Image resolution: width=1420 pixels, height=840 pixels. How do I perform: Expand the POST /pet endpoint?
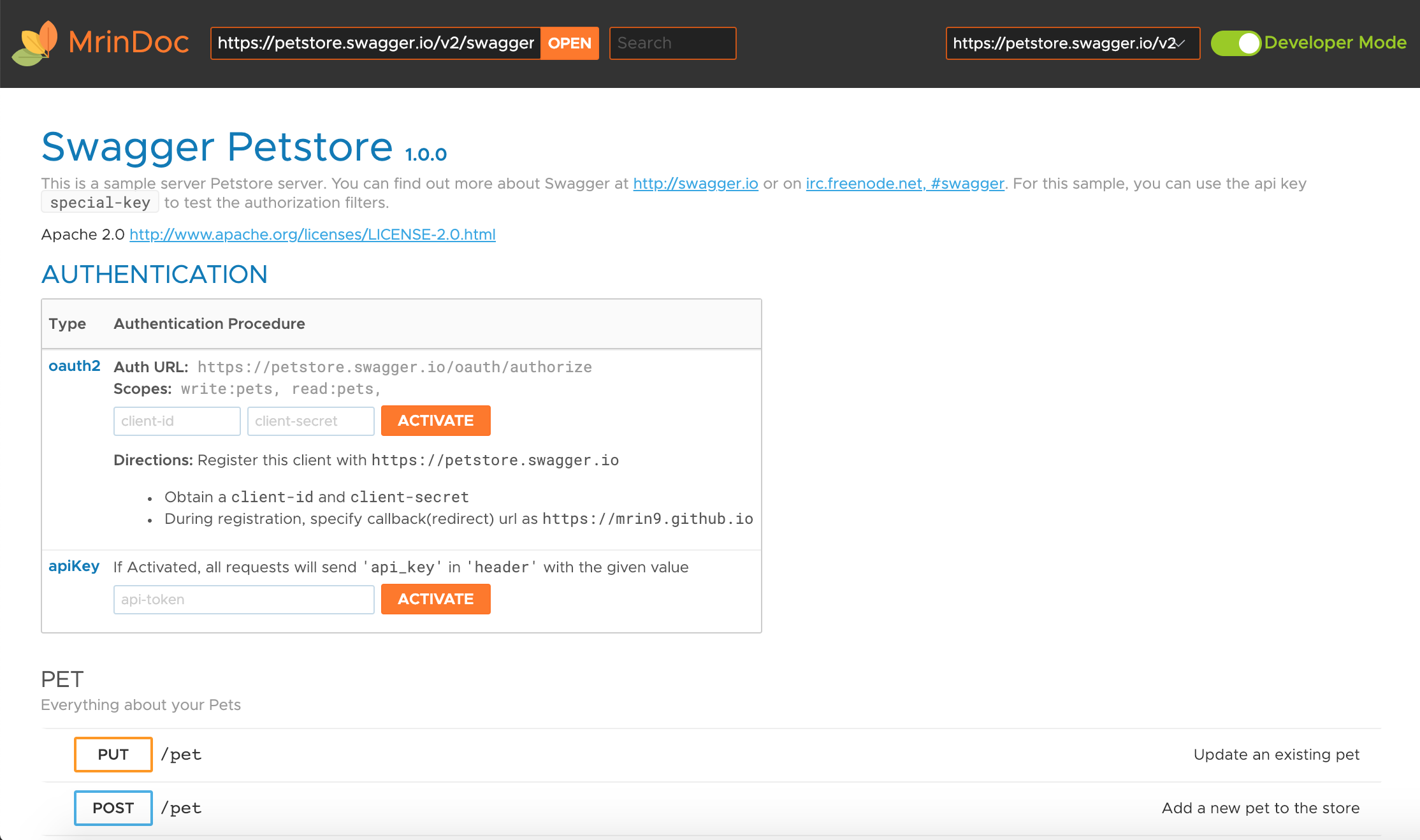click(x=113, y=808)
